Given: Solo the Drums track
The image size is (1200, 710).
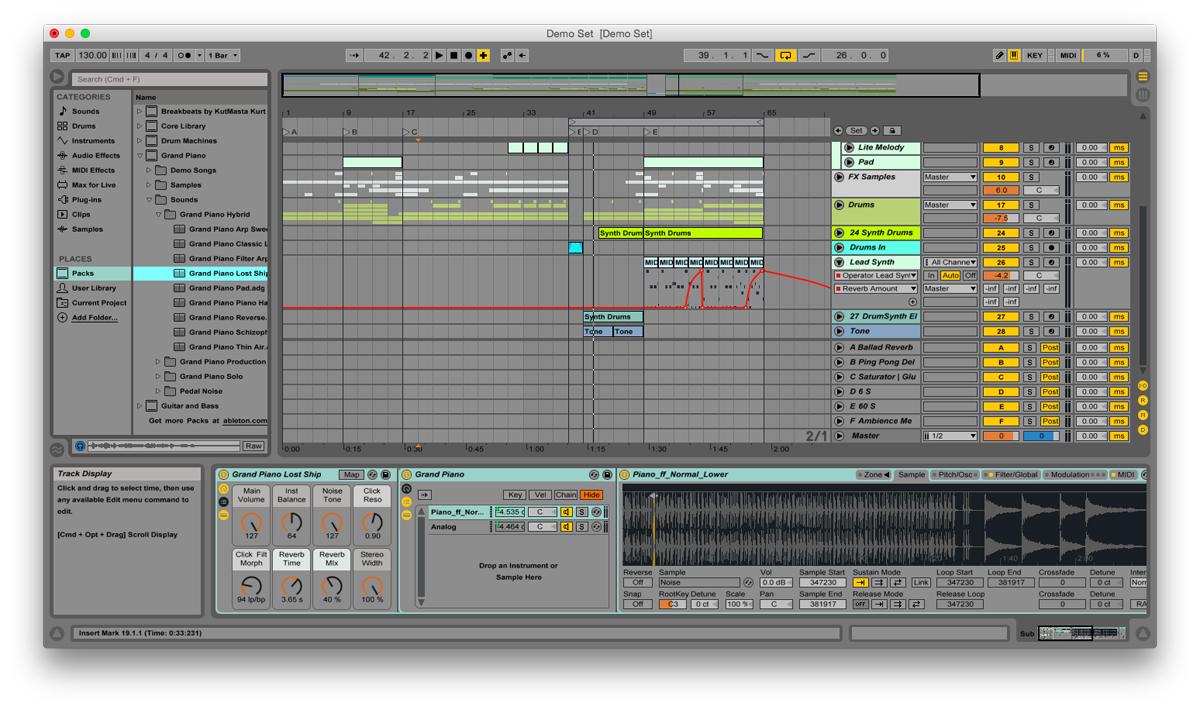Looking at the screenshot, I should pyautogui.click(x=1031, y=204).
